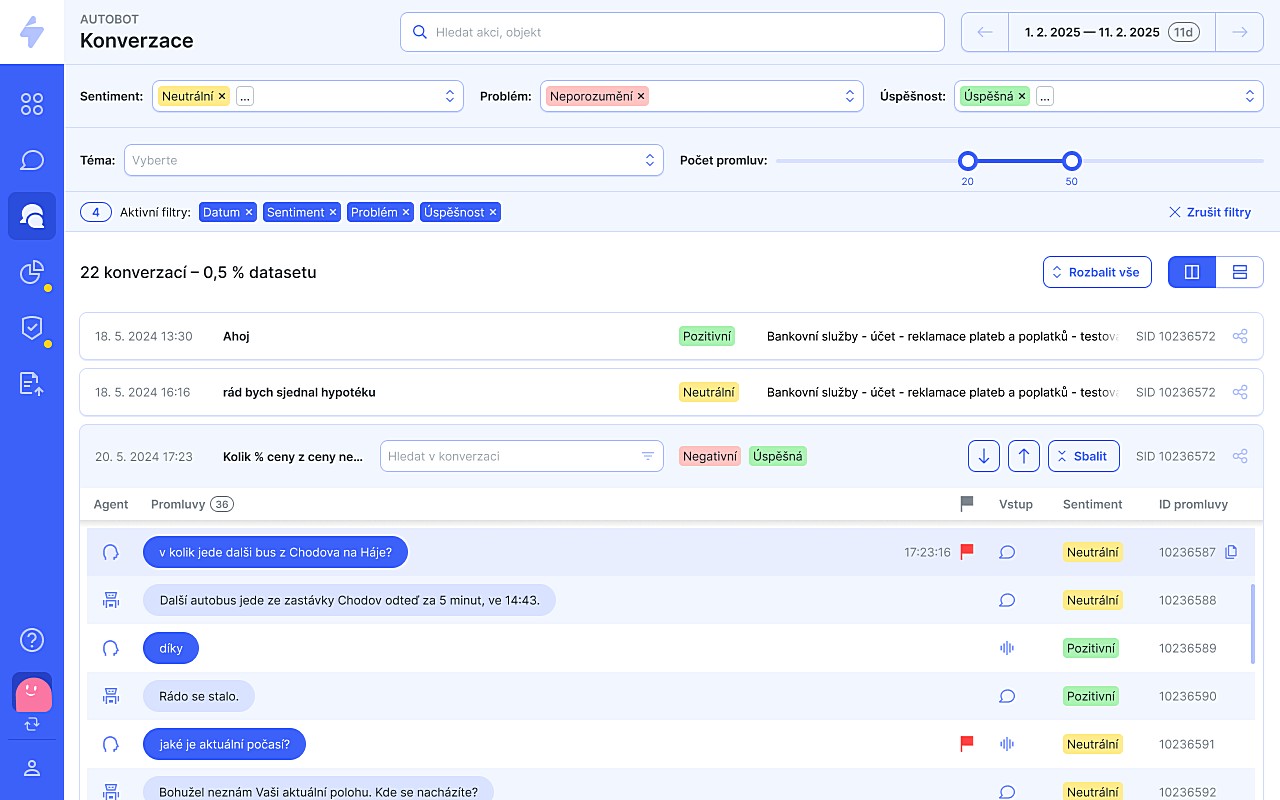Click red flag on Chodov bus utterance
Image resolution: width=1280 pixels, height=800 pixels.
967,551
